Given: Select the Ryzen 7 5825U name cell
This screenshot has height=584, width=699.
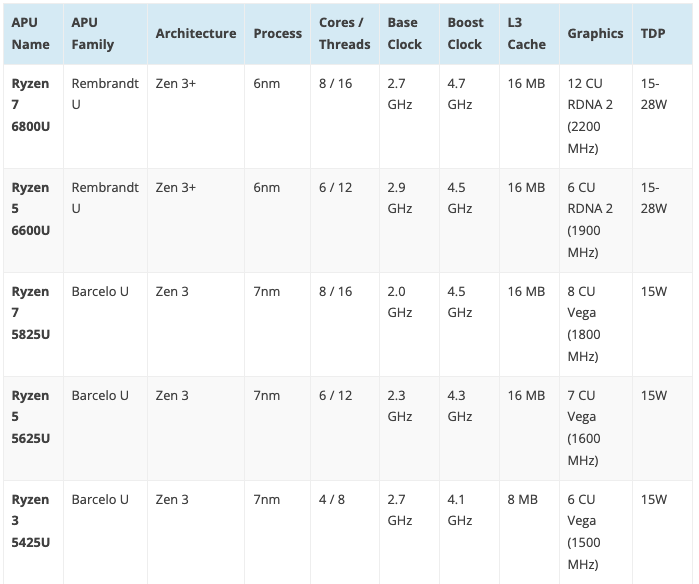Looking at the screenshot, I should point(30,313).
